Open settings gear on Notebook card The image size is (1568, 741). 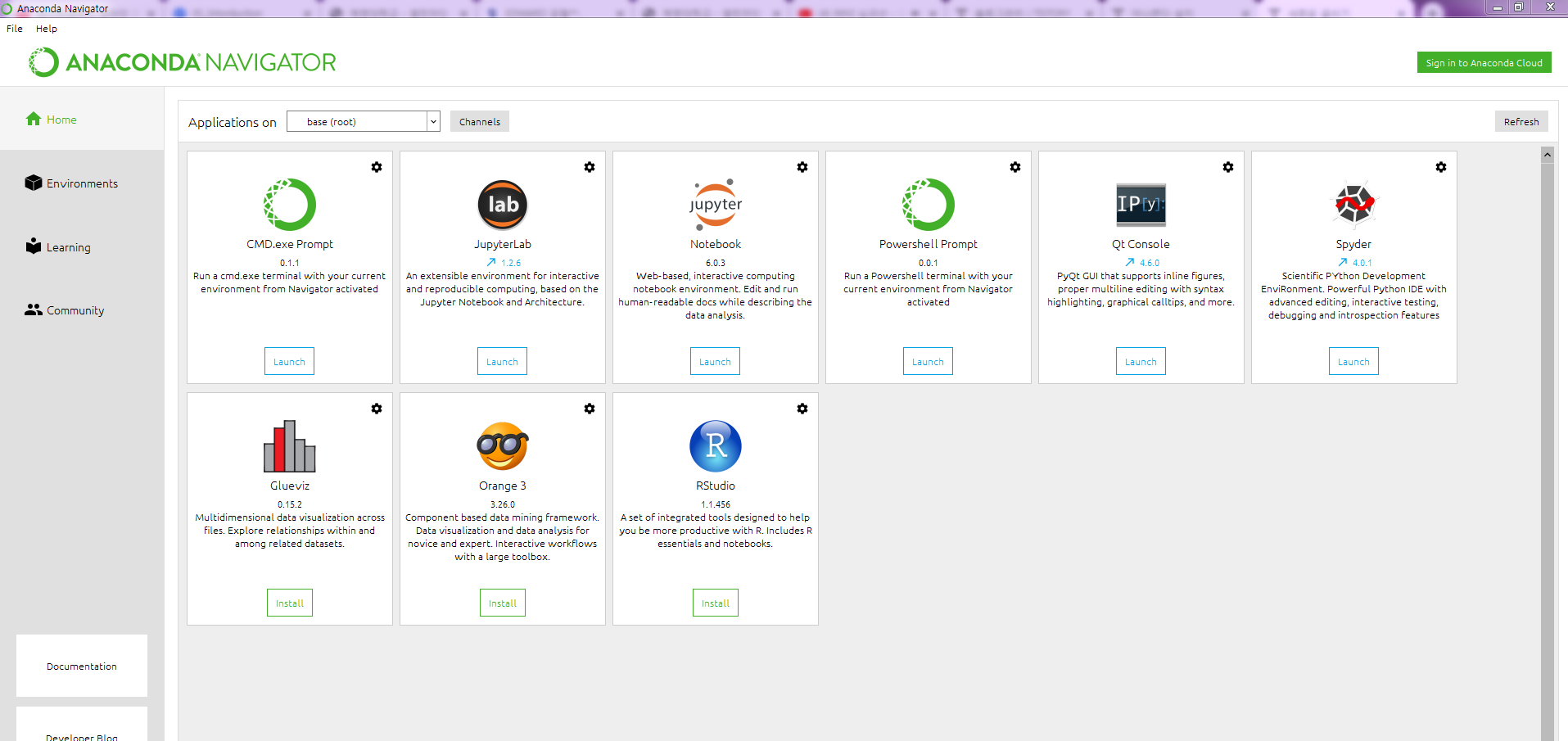click(x=802, y=167)
